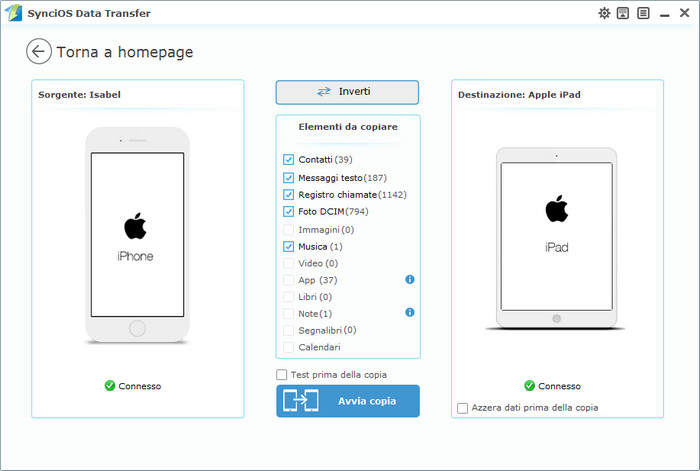700x471 pixels.
Task: Click the SynciOS Data Transfer title text
Action: [89, 13]
